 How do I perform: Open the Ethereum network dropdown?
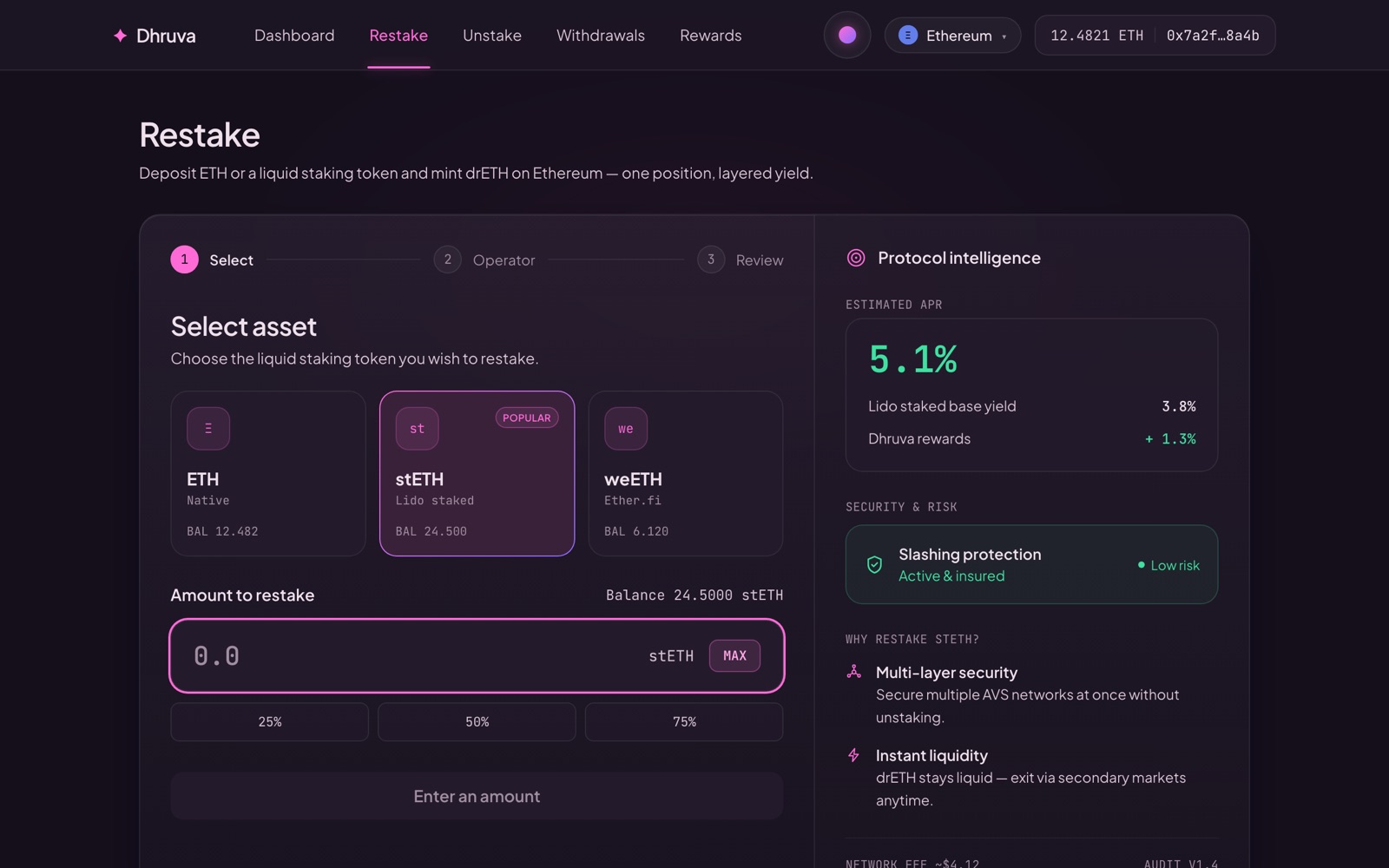[952, 36]
